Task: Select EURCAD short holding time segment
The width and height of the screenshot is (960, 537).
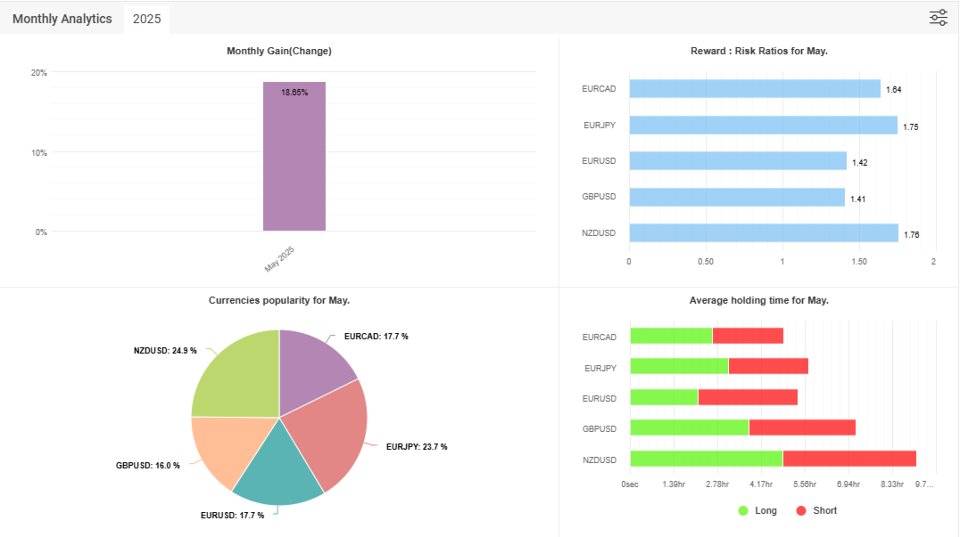Action: point(748,336)
